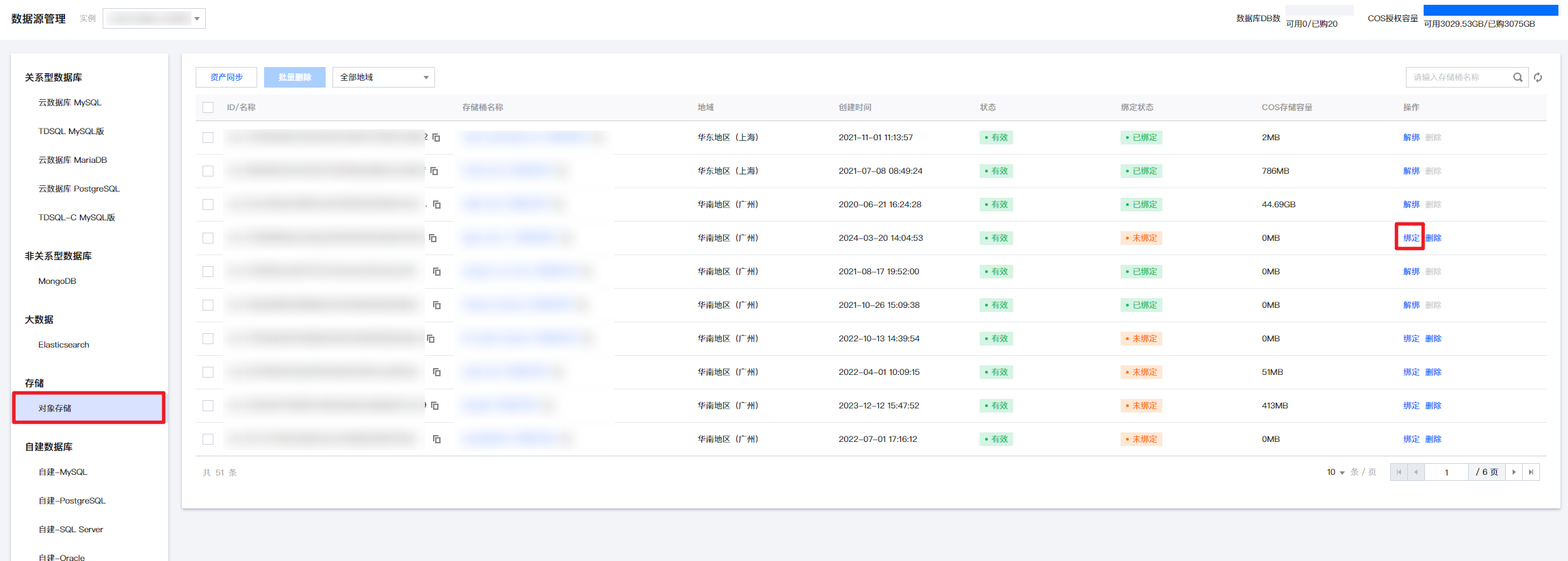Click the 资产同步 button

tap(226, 77)
